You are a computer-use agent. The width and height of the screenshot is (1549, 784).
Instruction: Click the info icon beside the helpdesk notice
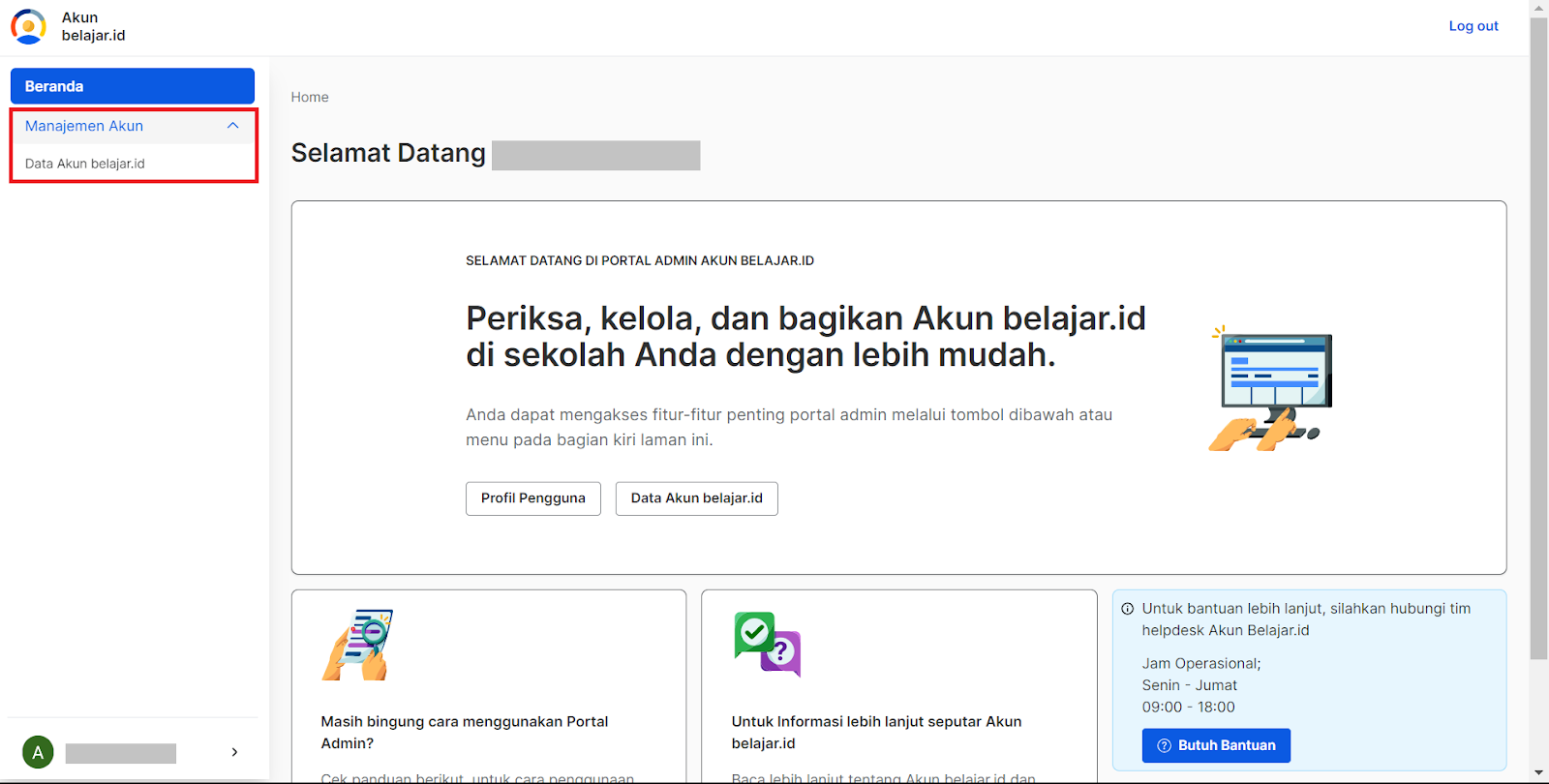click(1128, 609)
